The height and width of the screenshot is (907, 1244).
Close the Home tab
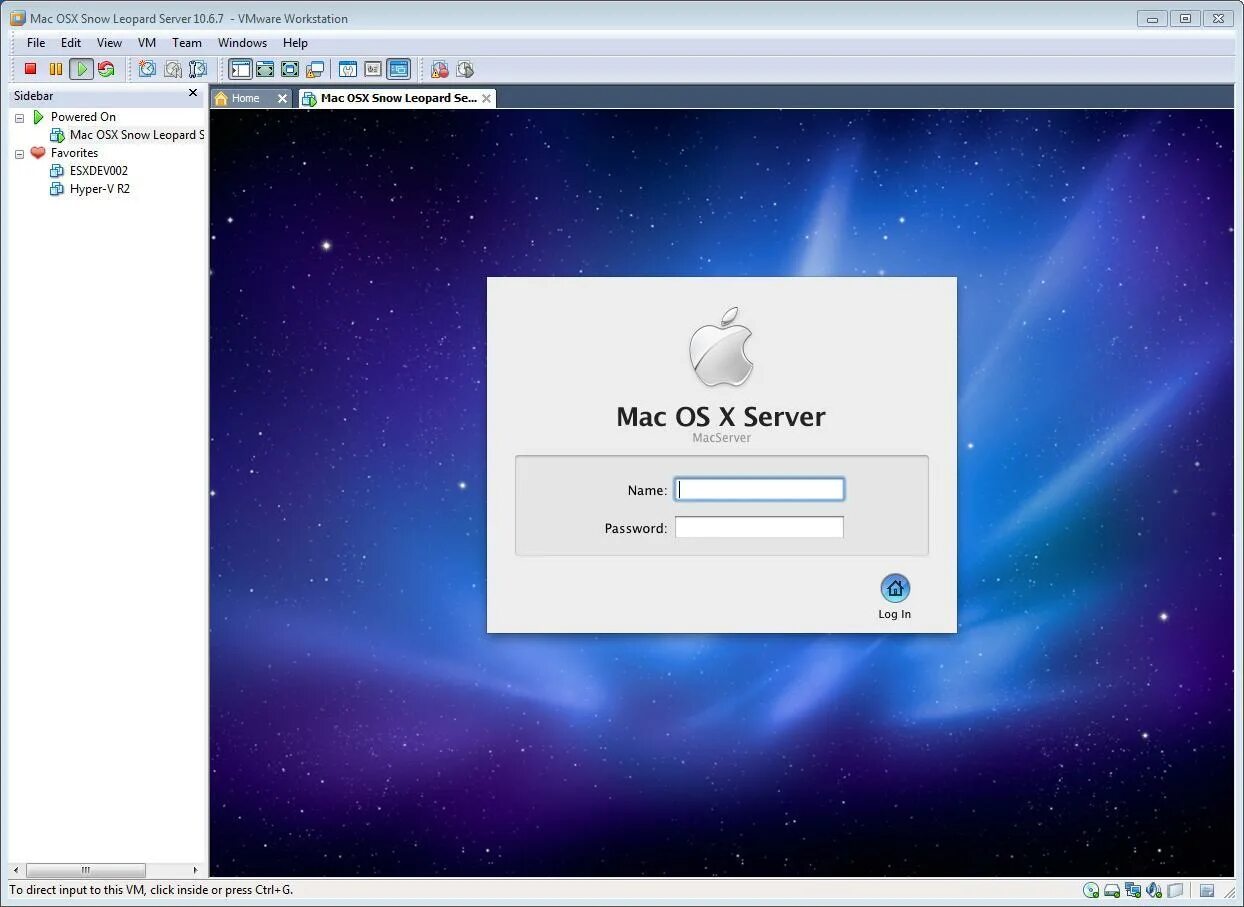[x=282, y=98]
